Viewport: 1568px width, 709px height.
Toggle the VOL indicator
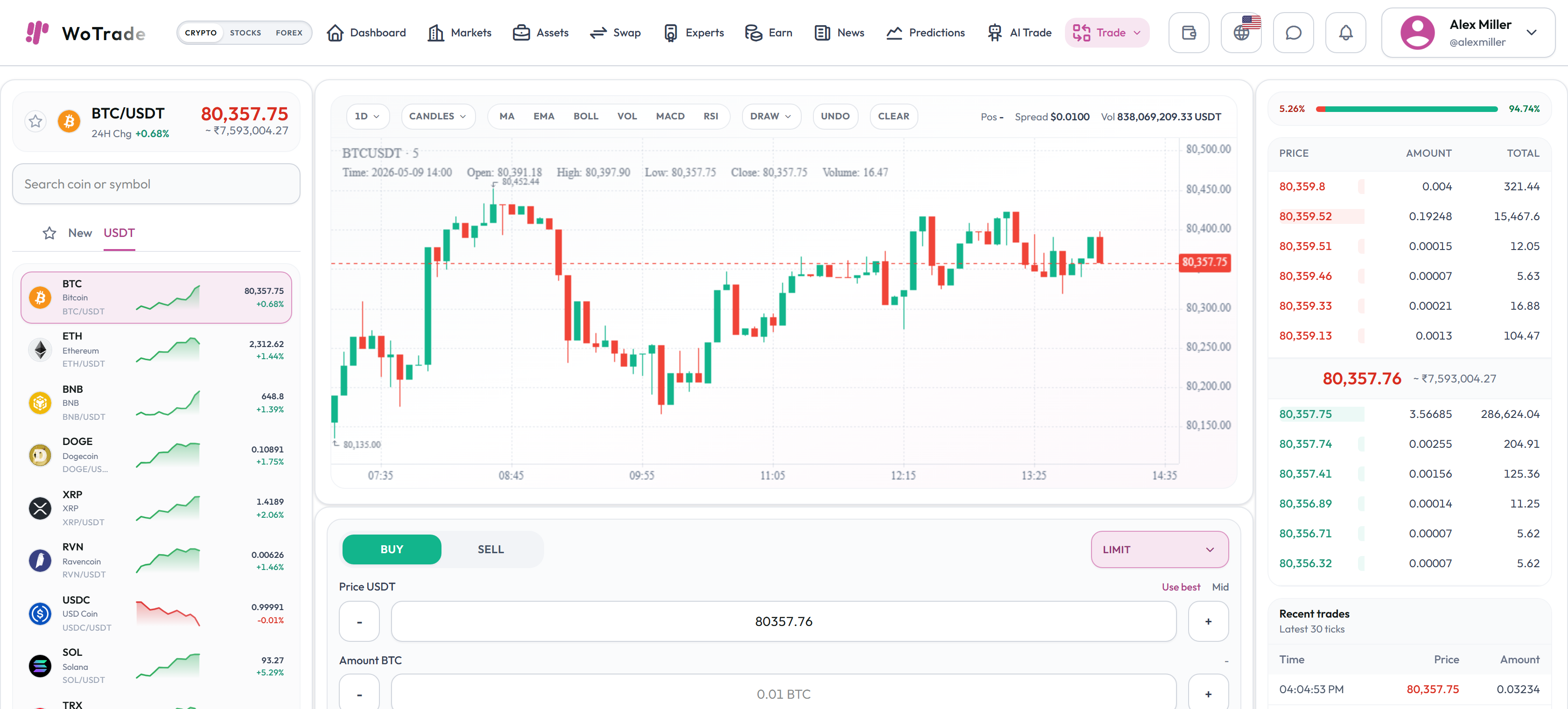click(x=627, y=116)
